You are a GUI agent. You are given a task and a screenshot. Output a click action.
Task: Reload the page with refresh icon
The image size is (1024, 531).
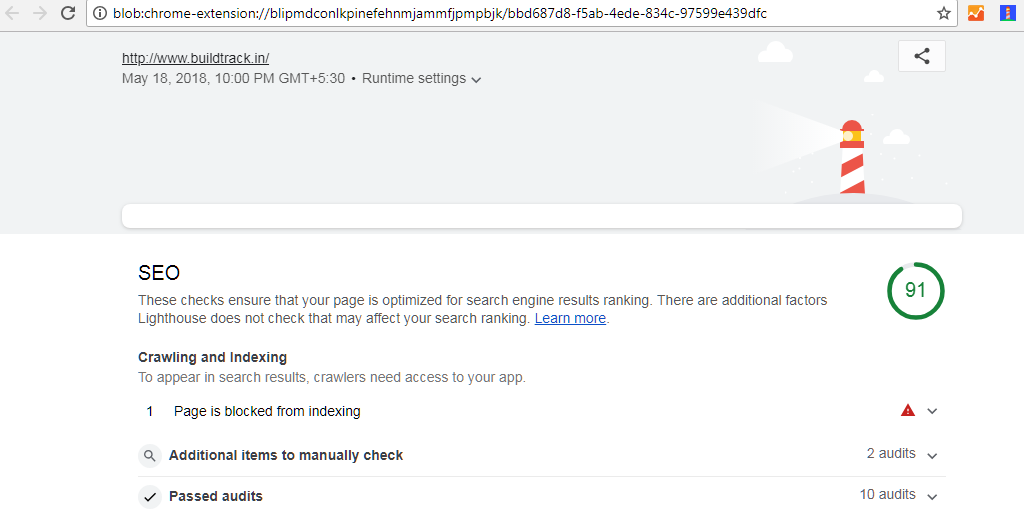[x=68, y=13]
